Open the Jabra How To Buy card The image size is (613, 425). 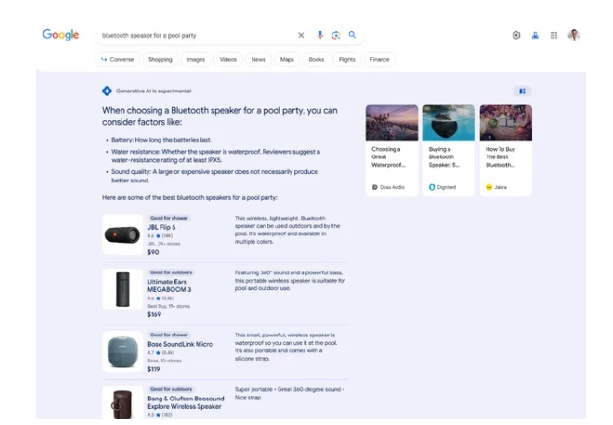(x=505, y=150)
